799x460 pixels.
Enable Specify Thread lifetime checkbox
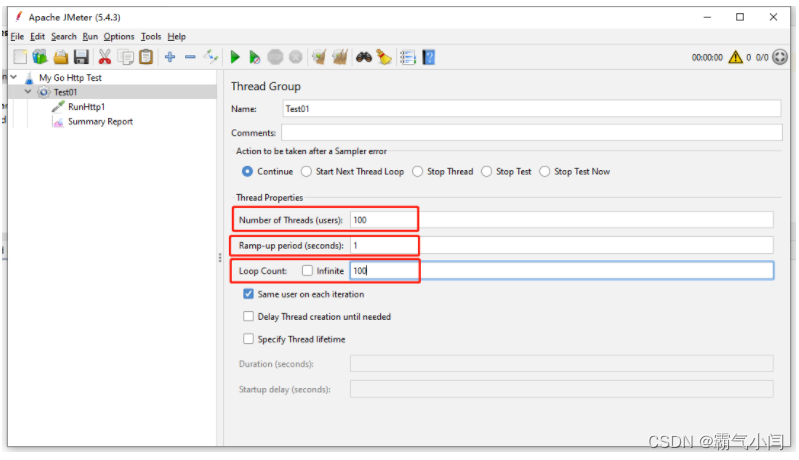248,339
